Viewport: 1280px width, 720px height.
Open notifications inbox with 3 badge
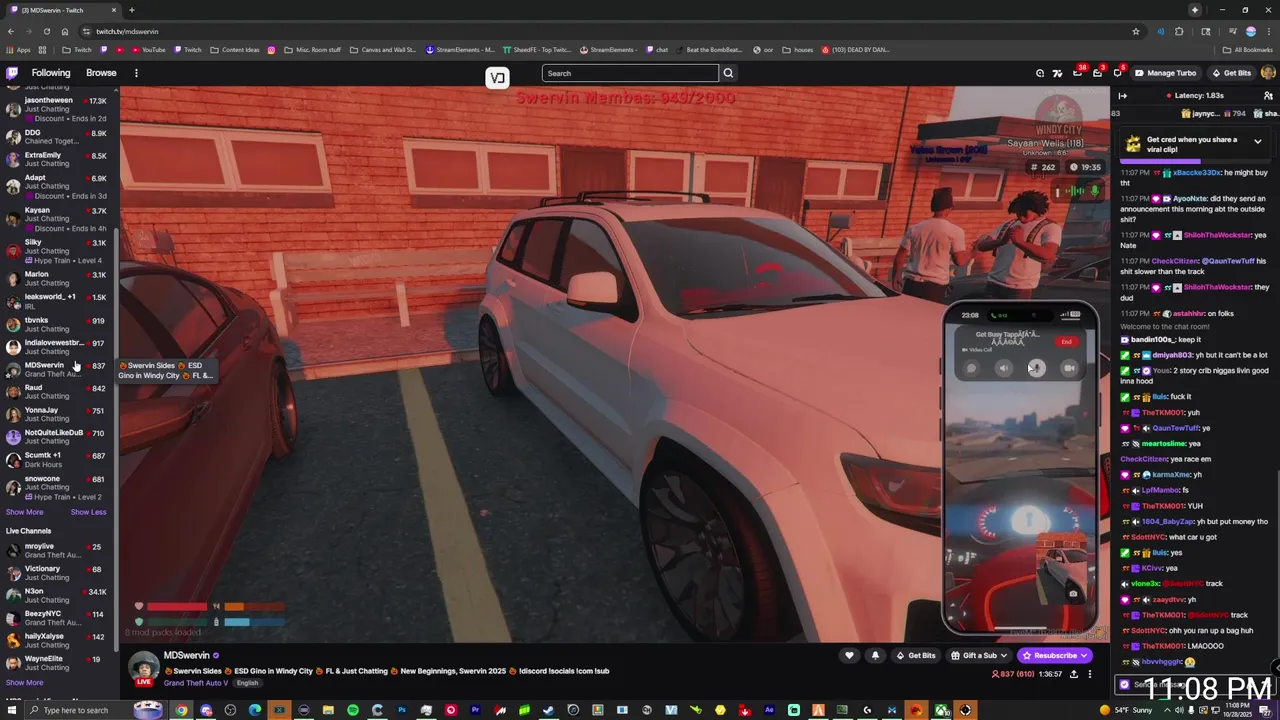point(1097,73)
